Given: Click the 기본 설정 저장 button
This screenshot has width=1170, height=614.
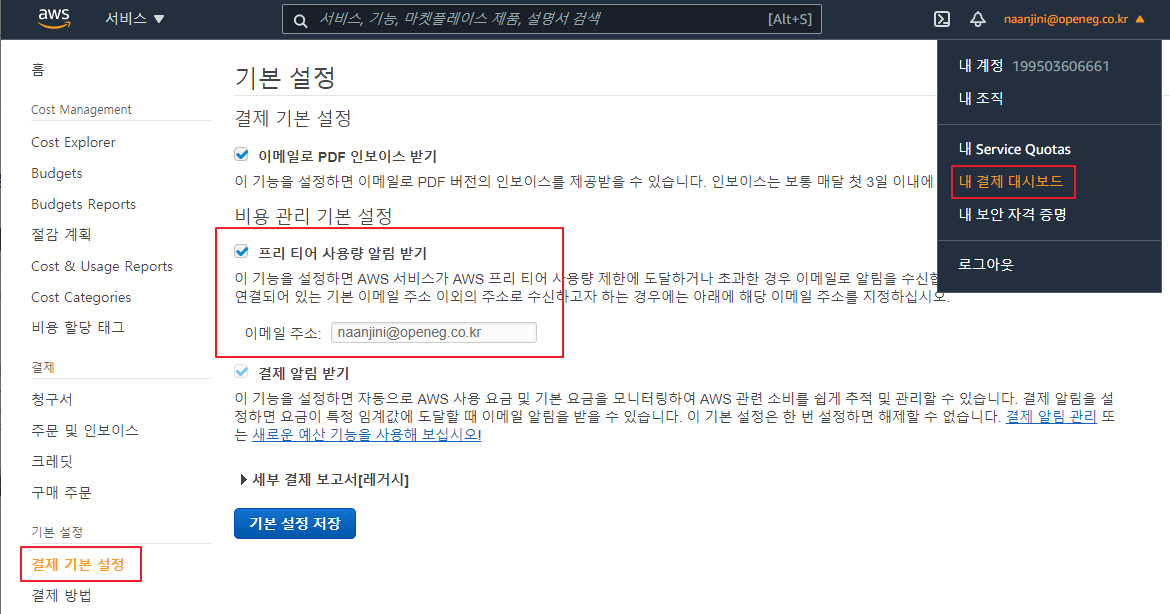Looking at the screenshot, I should pos(295,523).
